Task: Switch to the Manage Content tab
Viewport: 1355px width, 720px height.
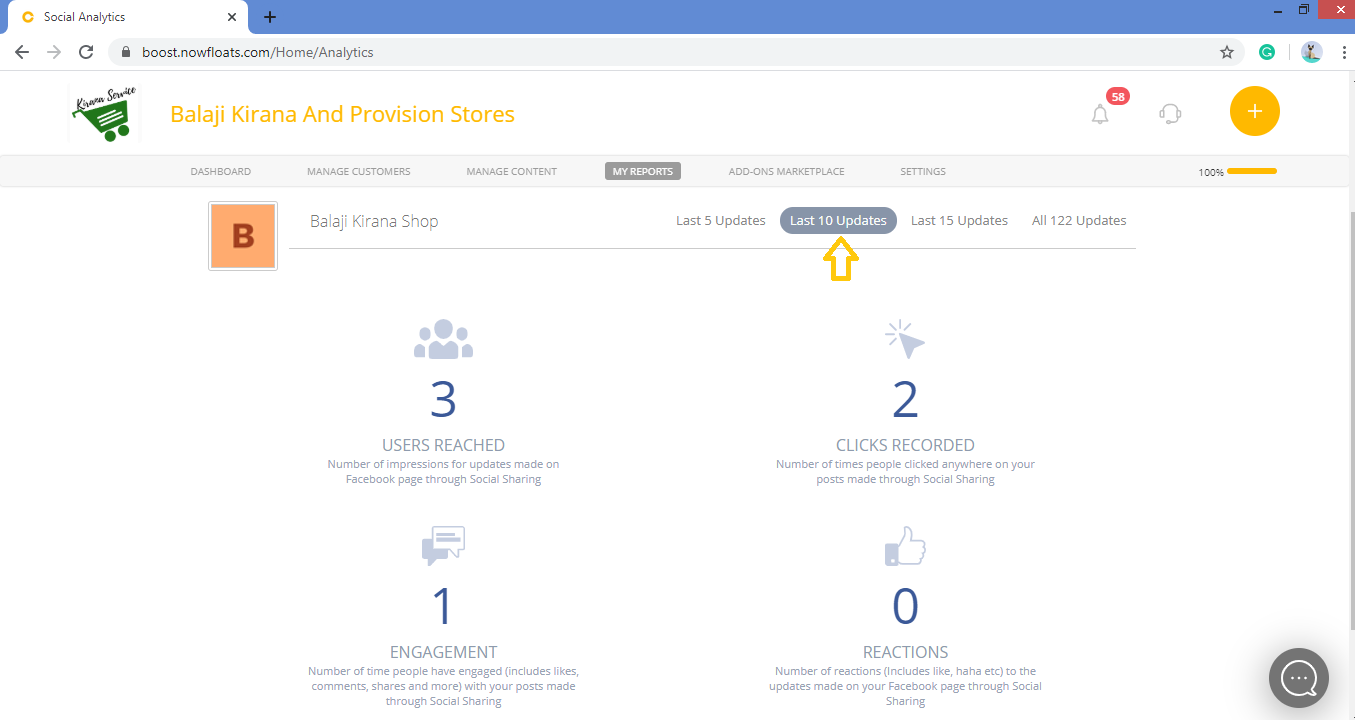Action: (511, 171)
